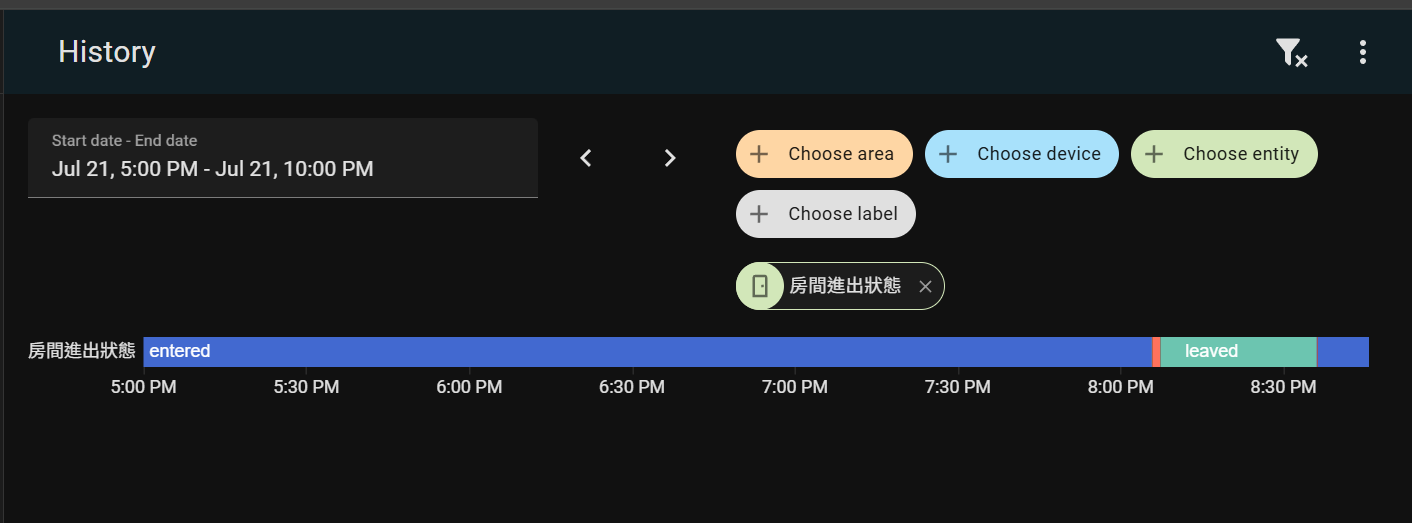This screenshot has height=523, width=1412.
Task: Click the green leaved timeline segment
Action: (x=1238, y=352)
